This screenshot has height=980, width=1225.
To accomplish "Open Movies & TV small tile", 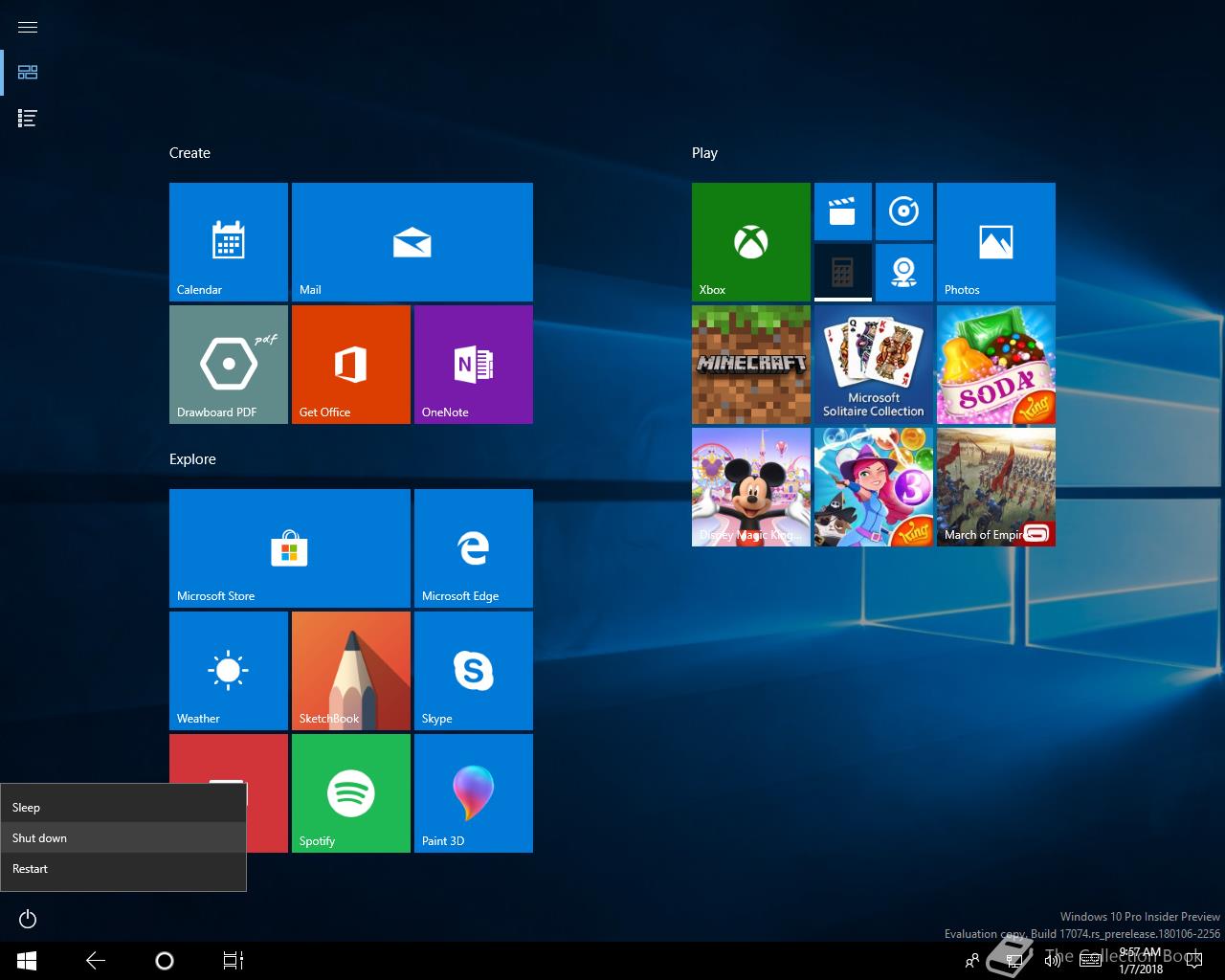I will pyautogui.click(x=843, y=212).
